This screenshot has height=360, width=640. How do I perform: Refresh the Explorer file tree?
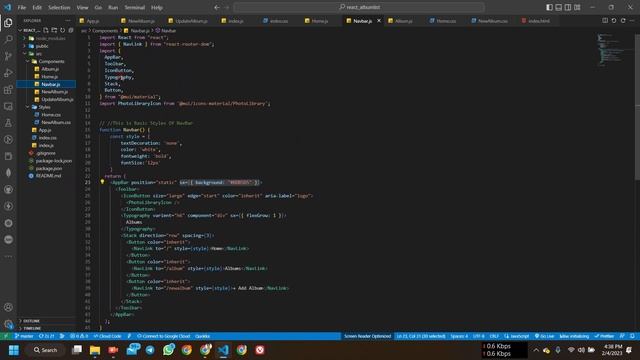click(62, 30)
